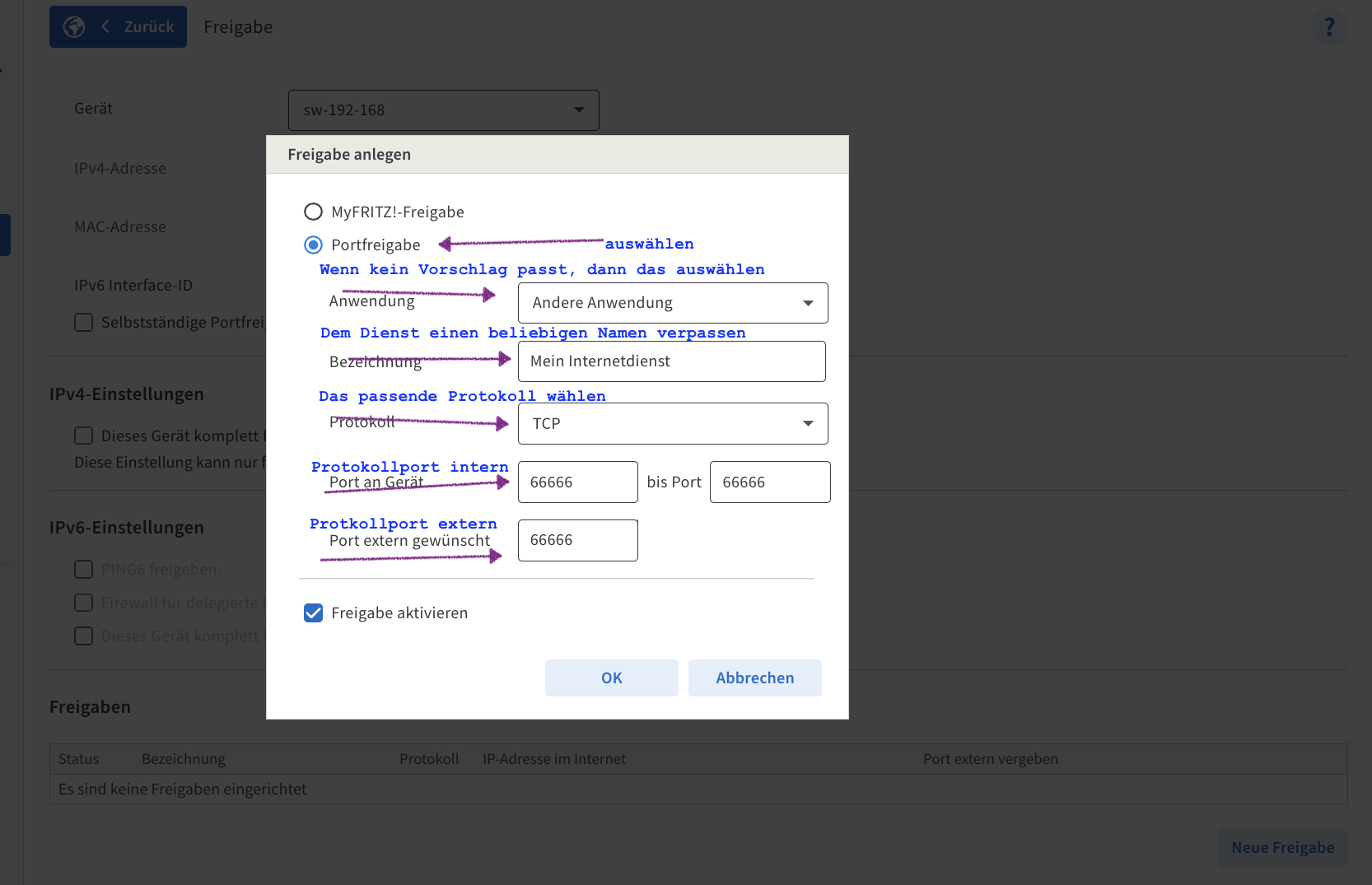Click the back chevron next to Zurück
Viewport: 1372px width, 885px height.
coord(105,27)
